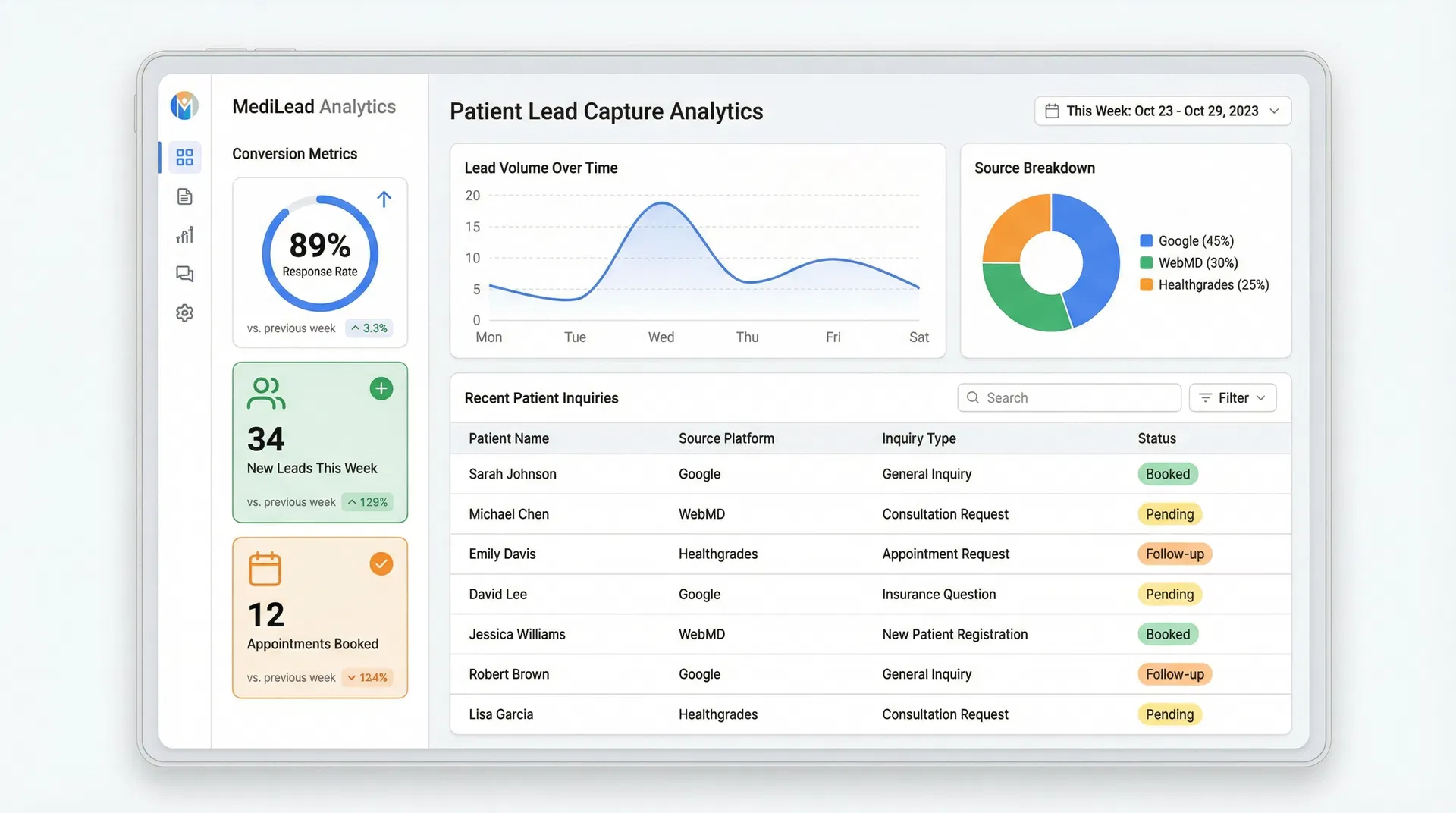Select the Patient Name column header

click(508, 438)
